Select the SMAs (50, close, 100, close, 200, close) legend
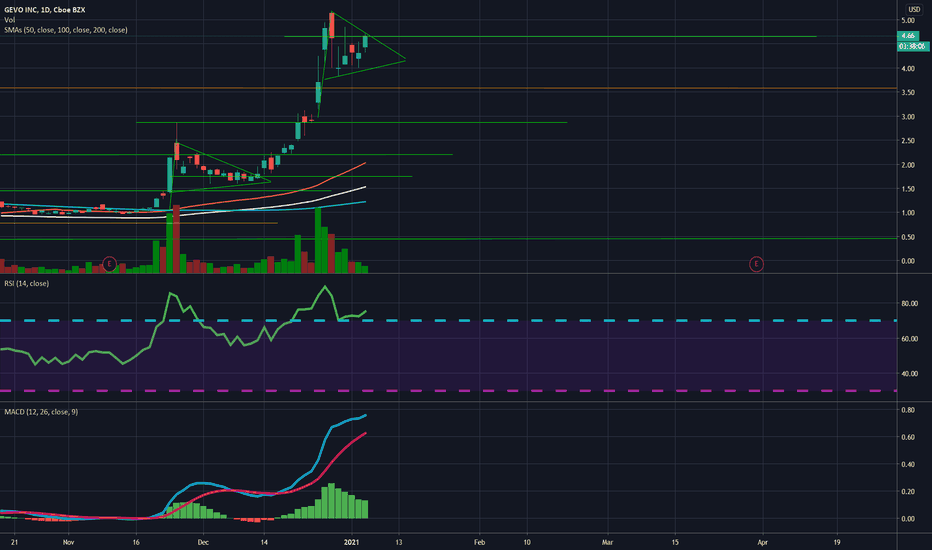This screenshot has height=550, width=932. tap(65, 30)
